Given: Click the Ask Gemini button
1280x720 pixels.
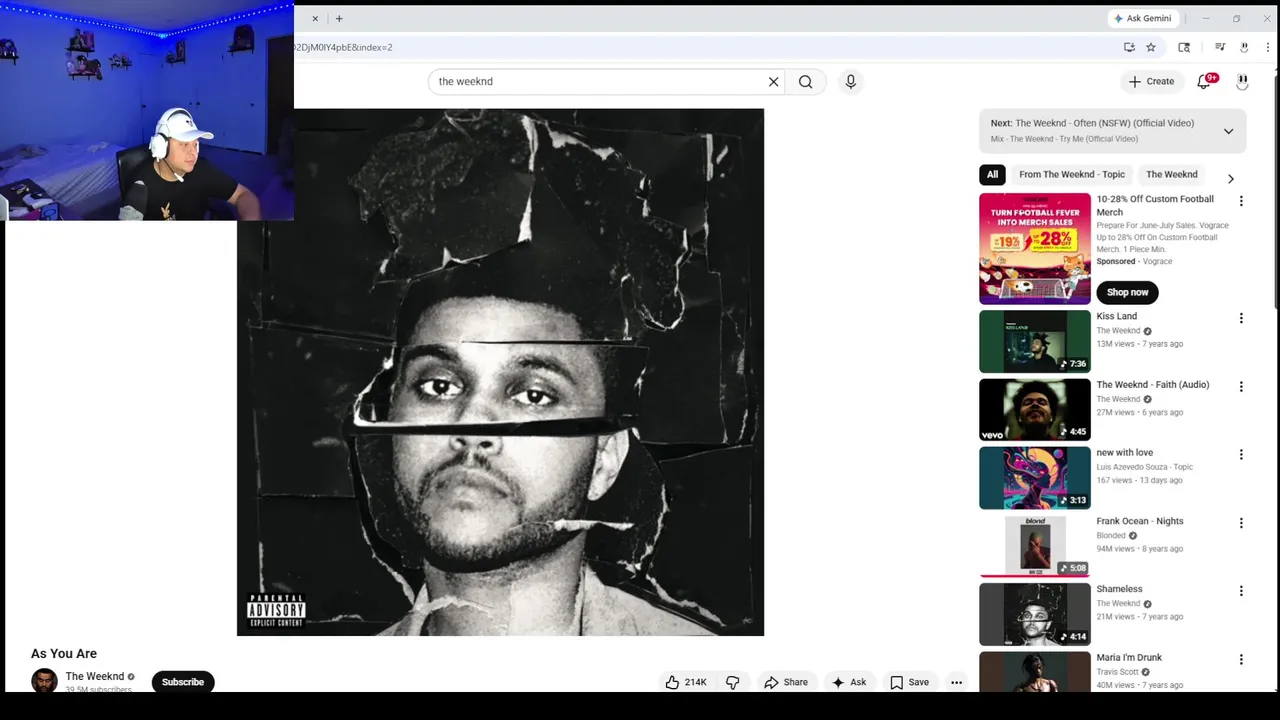Looking at the screenshot, I should click(1142, 18).
